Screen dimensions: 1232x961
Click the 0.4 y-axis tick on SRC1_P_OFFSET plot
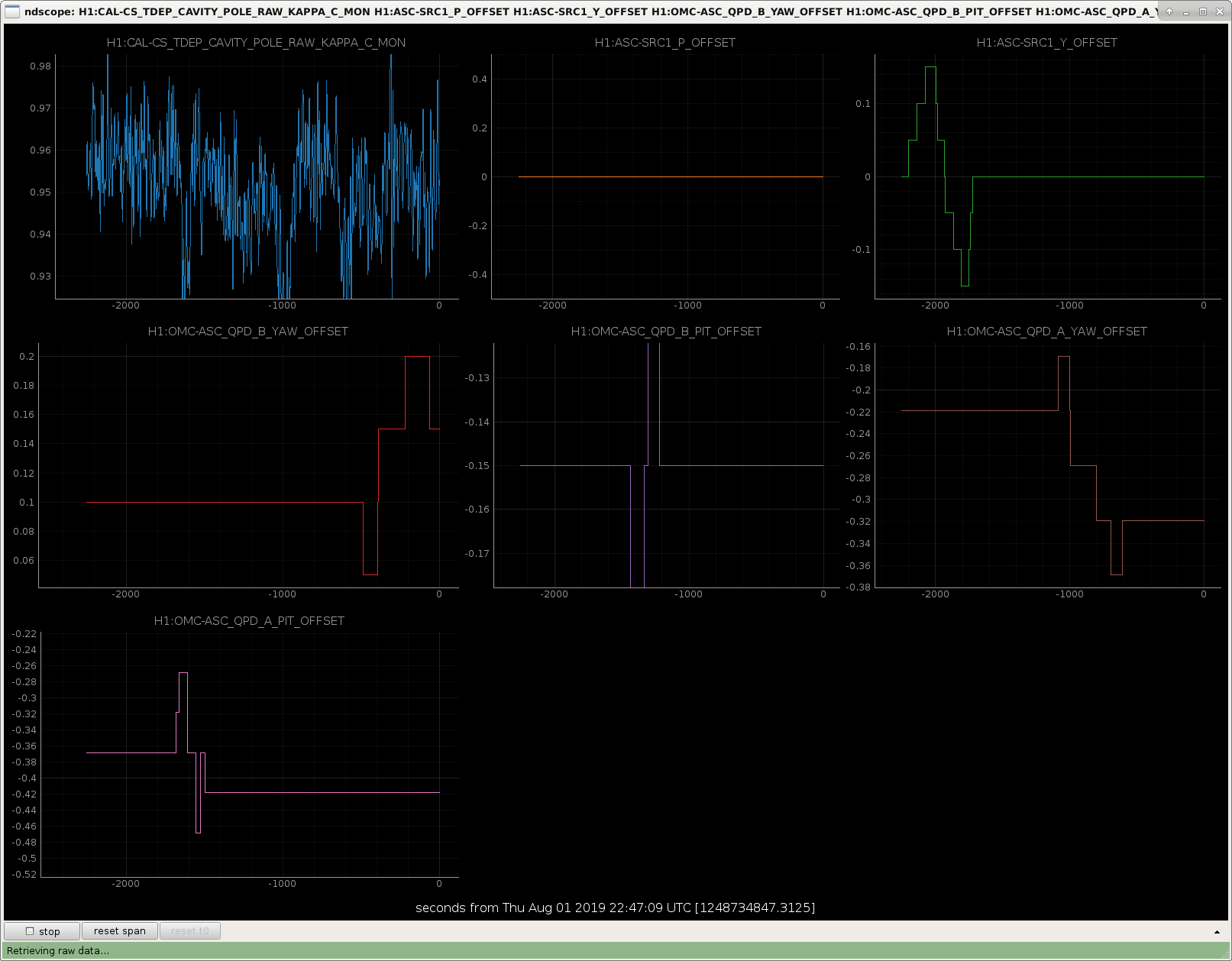point(480,79)
